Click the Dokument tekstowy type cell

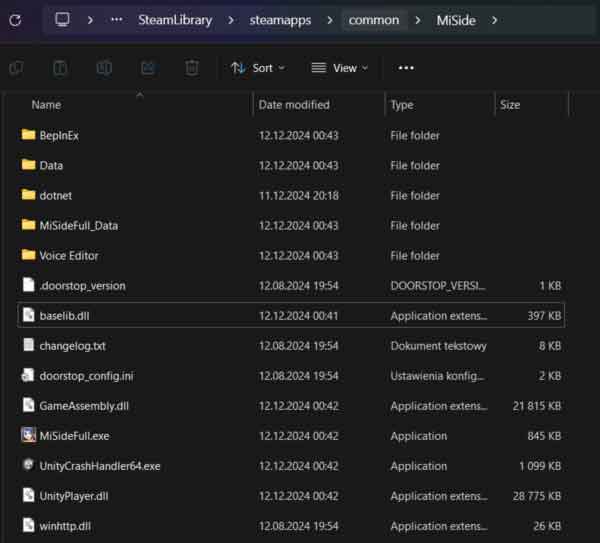coord(439,346)
